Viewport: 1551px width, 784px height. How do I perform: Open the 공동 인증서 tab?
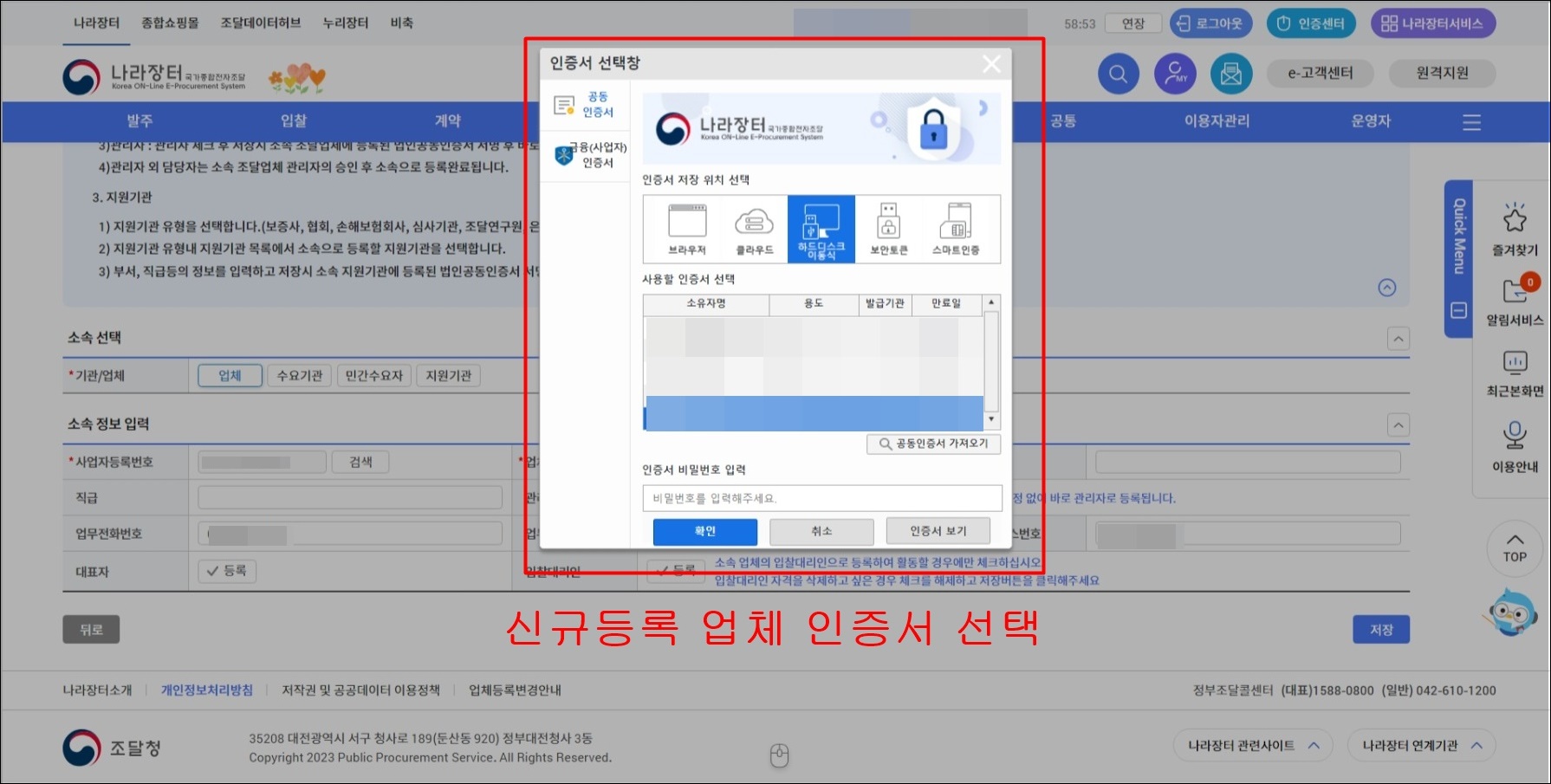tap(585, 105)
